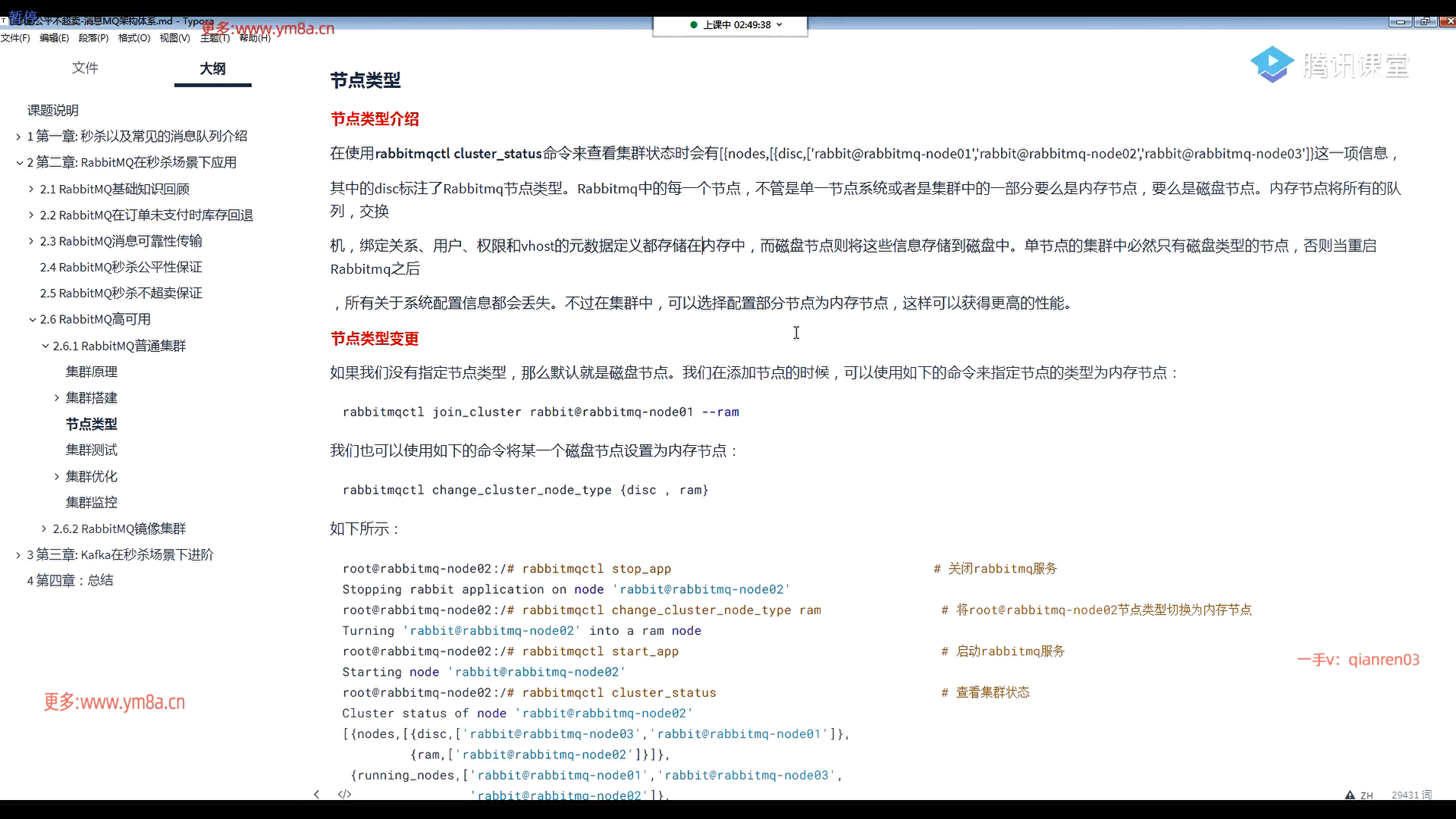Collapse 第二章 RabbitMQ outline section

tap(19, 162)
